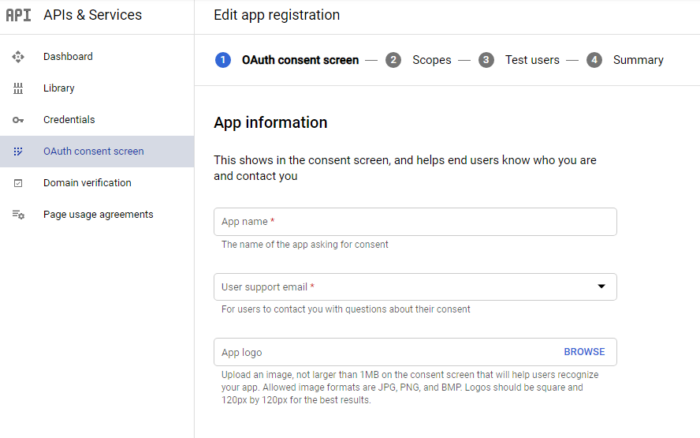Click the Dashboard sidebar icon
The image size is (700, 438).
click(x=18, y=57)
